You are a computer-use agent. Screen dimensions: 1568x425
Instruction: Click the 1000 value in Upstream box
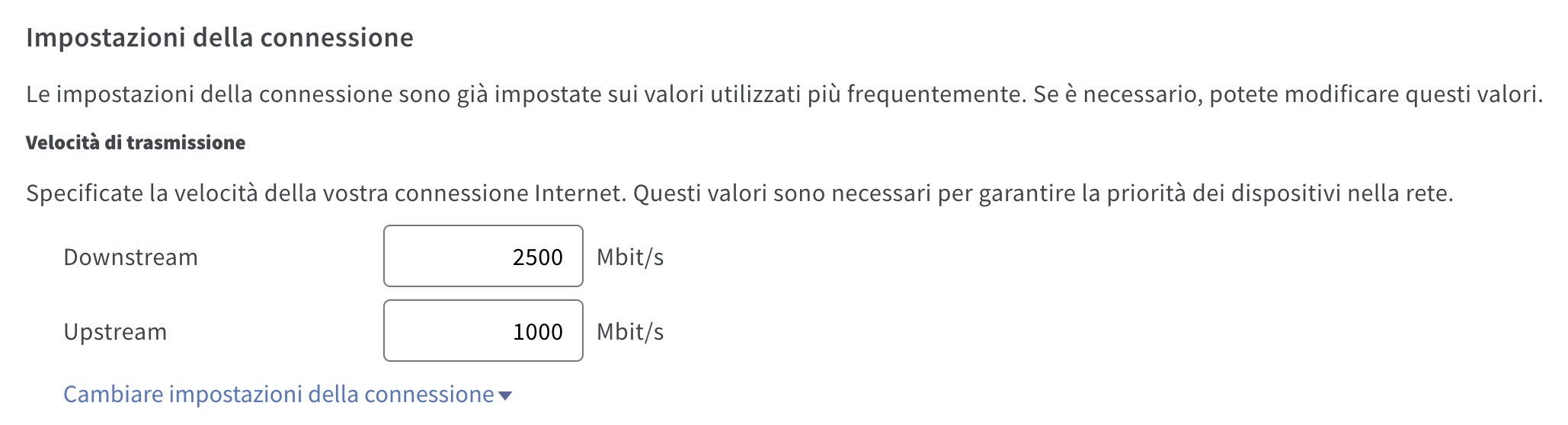click(538, 332)
